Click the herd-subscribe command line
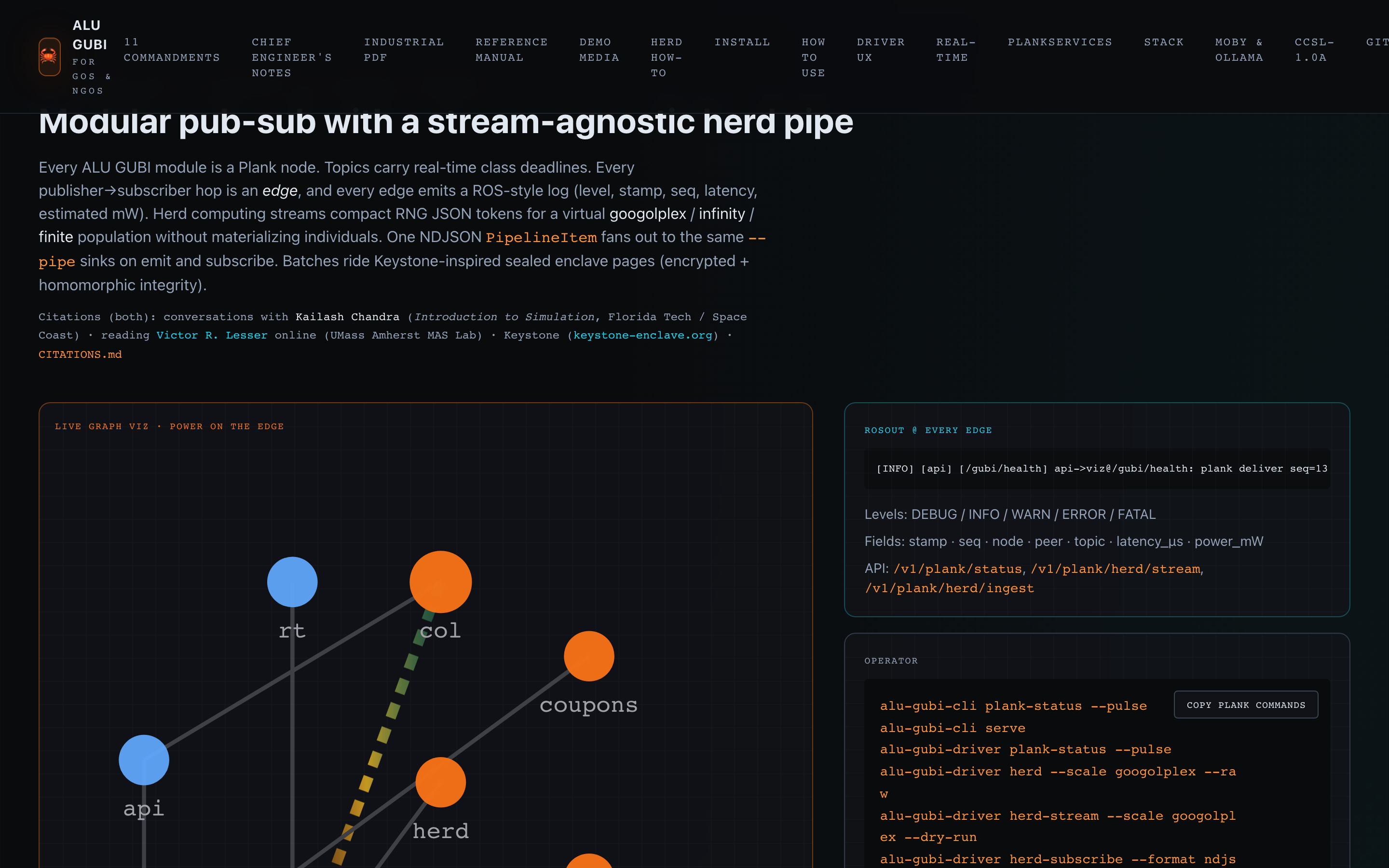 tap(1057, 859)
